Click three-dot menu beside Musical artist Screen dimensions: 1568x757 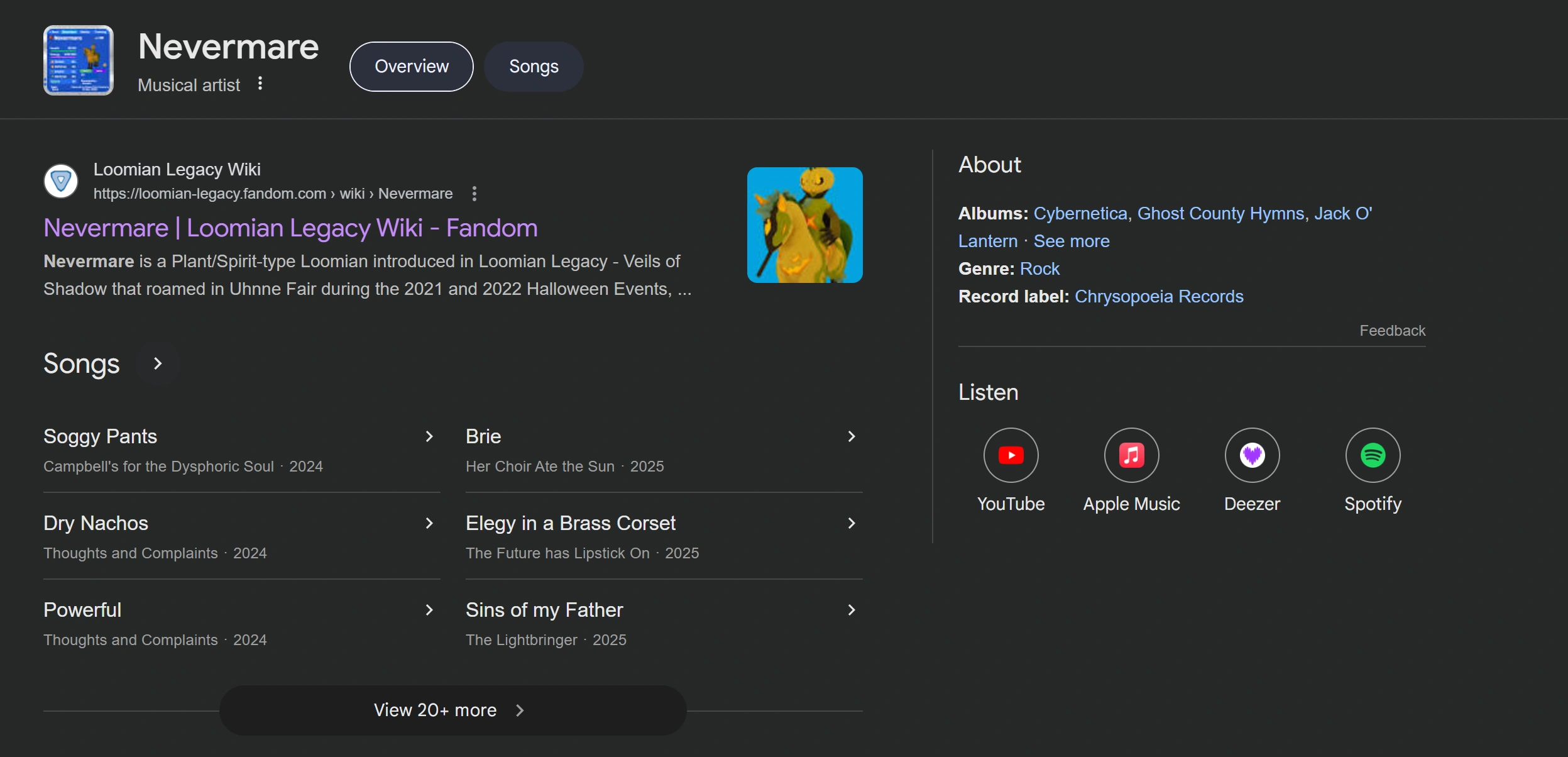[260, 84]
